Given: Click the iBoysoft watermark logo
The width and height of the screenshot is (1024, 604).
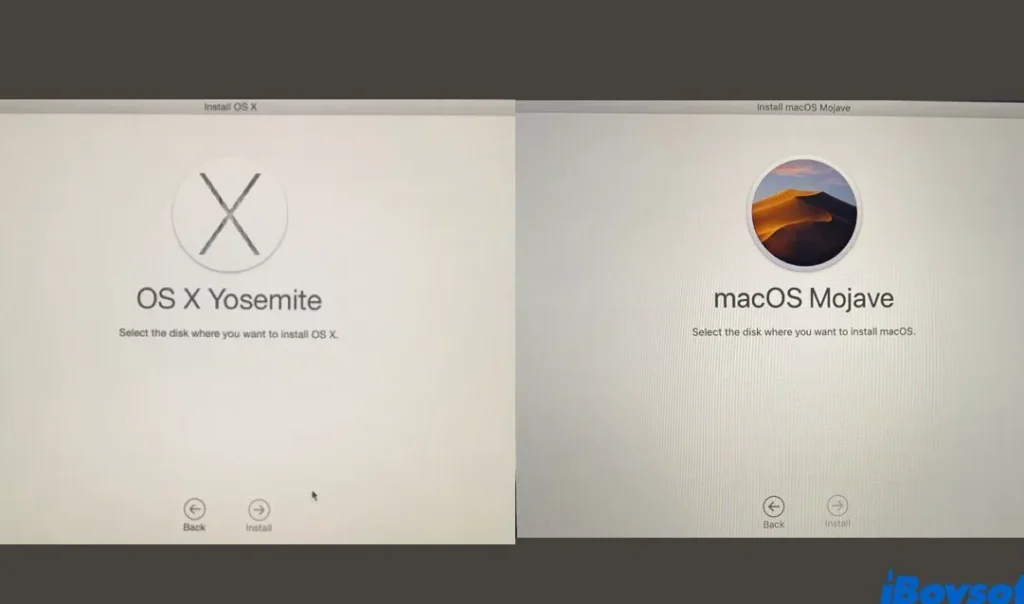Looking at the screenshot, I should (x=950, y=586).
